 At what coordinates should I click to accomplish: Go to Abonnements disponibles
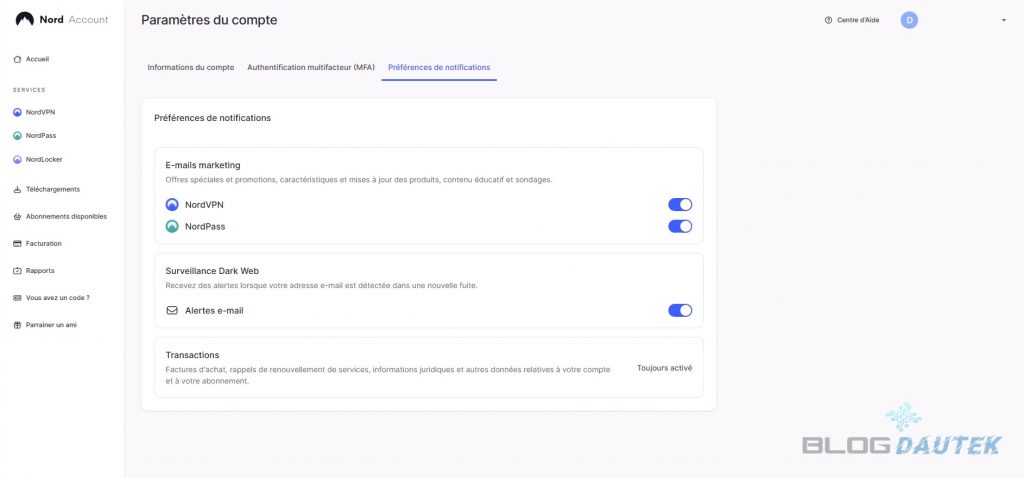point(65,216)
